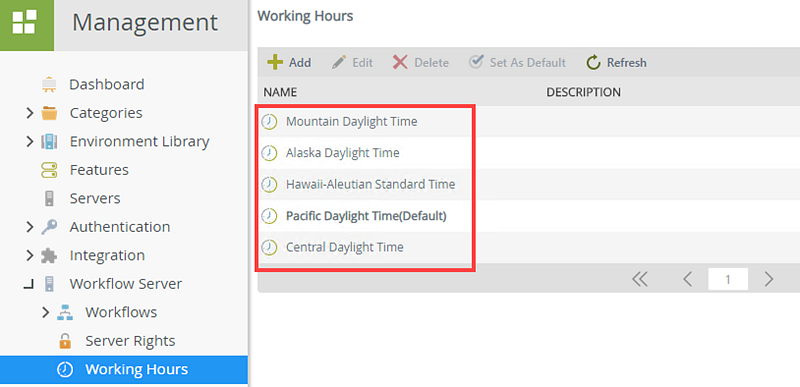
Task: Expand the Environment Library node
Action: (30, 141)
